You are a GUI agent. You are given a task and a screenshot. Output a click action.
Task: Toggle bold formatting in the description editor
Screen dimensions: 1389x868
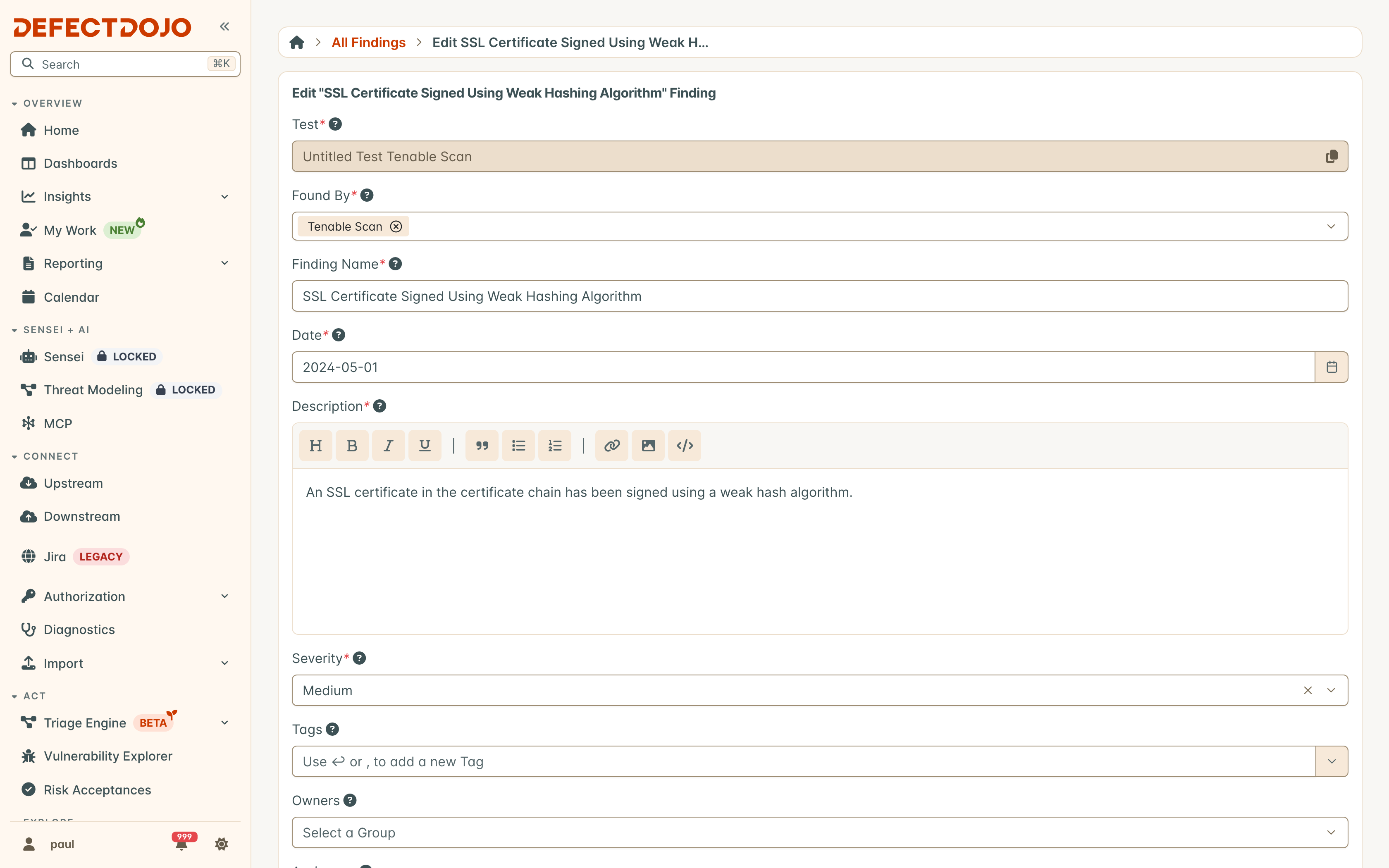pyautogui.click(x=352, y=446)
